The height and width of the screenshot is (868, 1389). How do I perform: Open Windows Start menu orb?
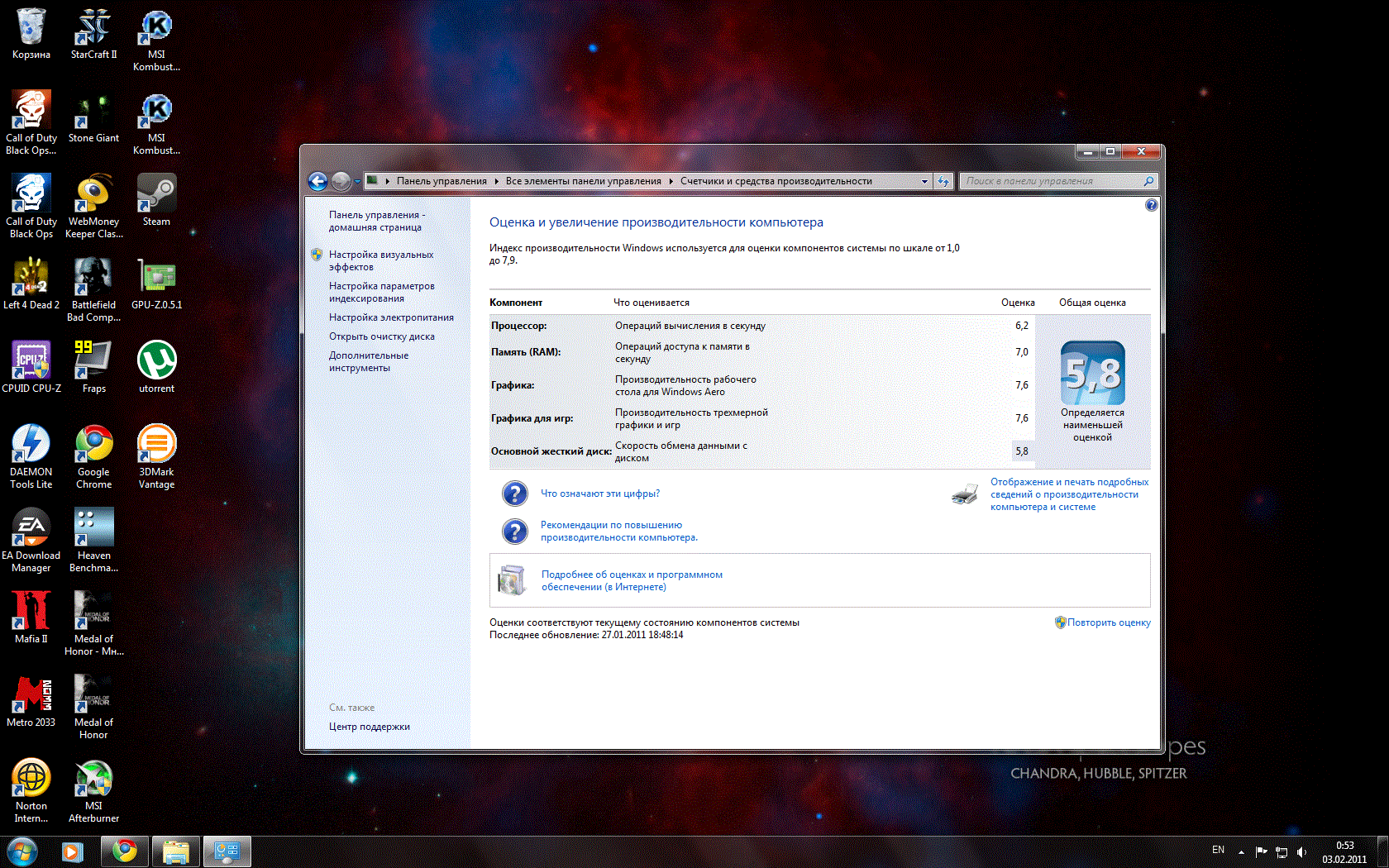(21, 851)
